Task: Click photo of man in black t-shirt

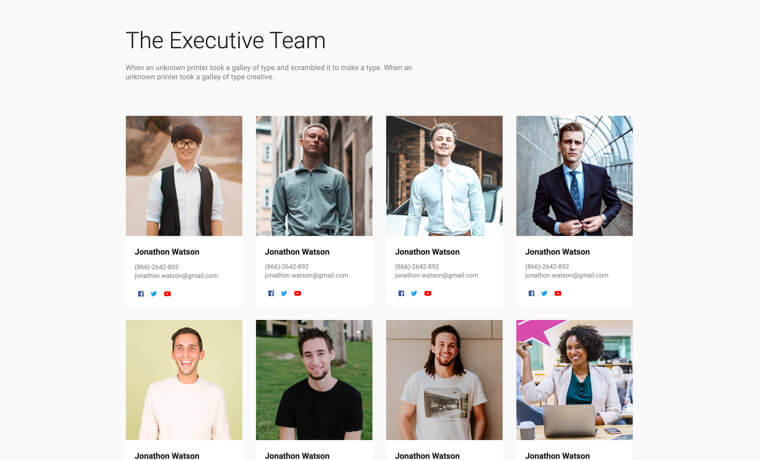Action: point(314,380)
